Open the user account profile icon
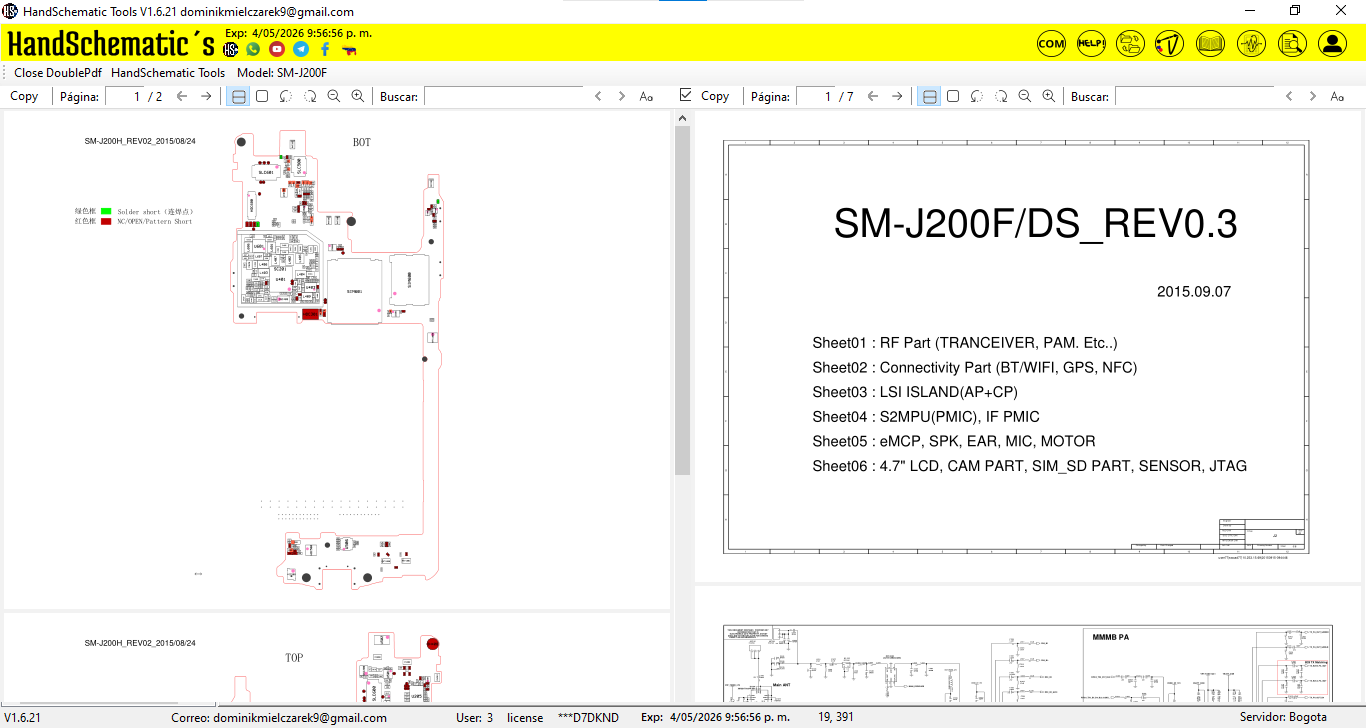Viewport: 1366px width, 728px height. coord(1332,43)
